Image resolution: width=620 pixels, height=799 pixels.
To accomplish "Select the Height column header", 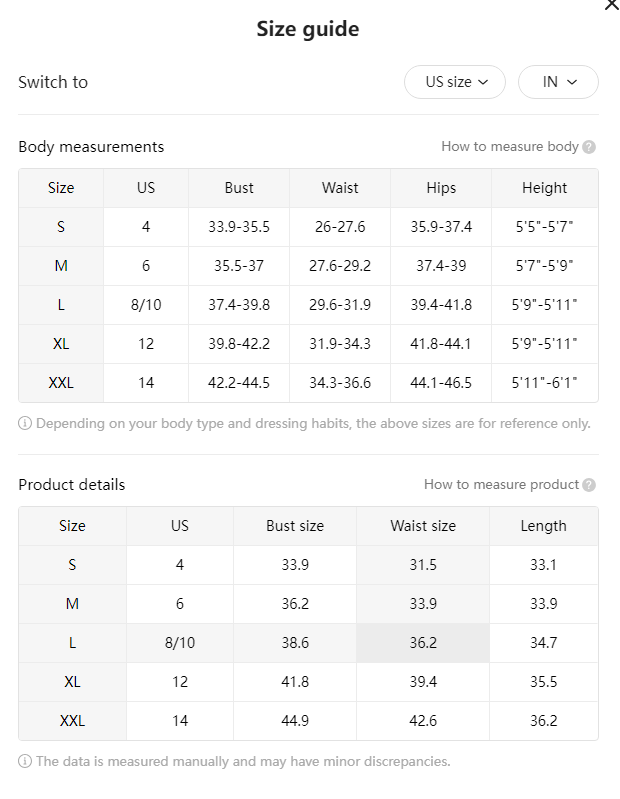I will click(545, 188).
